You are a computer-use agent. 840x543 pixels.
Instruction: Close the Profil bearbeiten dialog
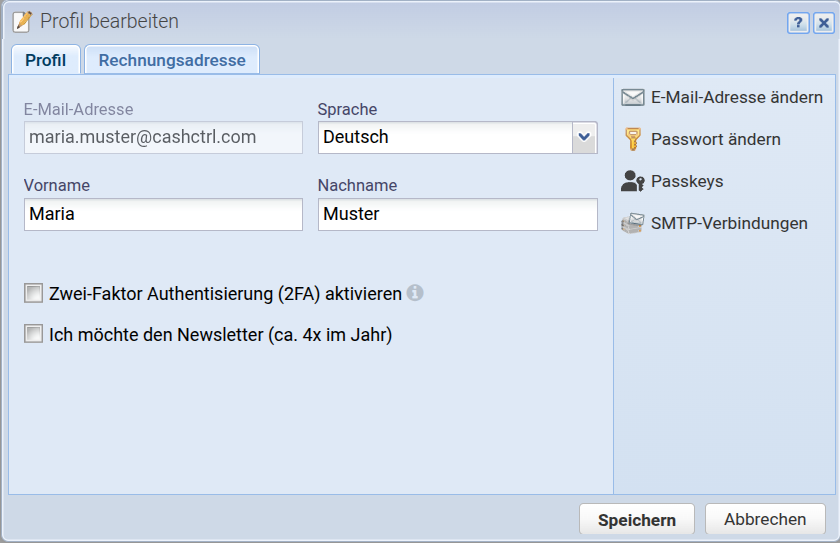[x=823, y=23]
